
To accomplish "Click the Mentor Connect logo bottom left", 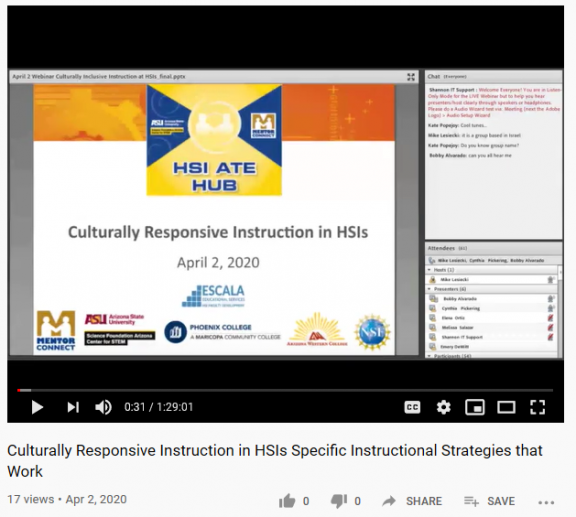I will pos(56,331).
